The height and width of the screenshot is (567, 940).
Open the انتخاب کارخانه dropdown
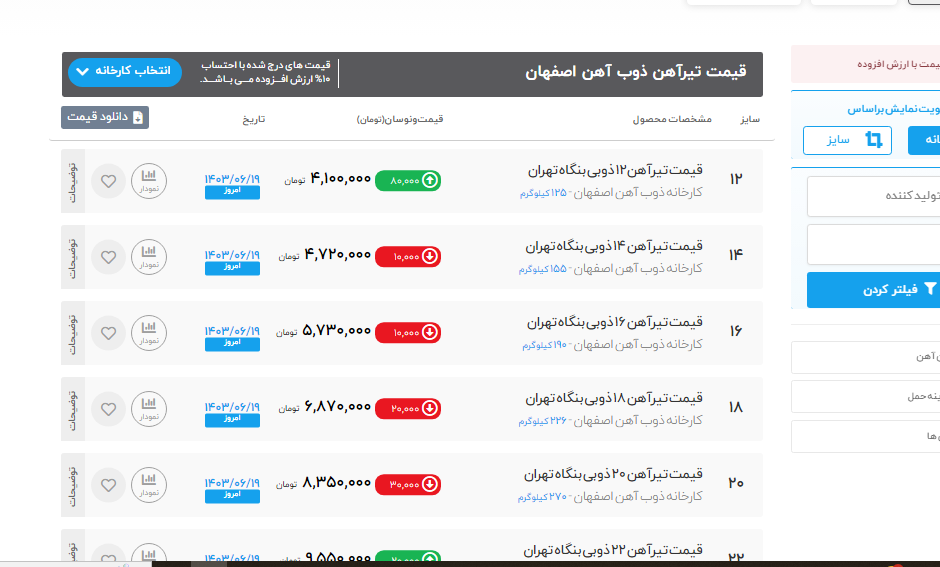[126, 71]
